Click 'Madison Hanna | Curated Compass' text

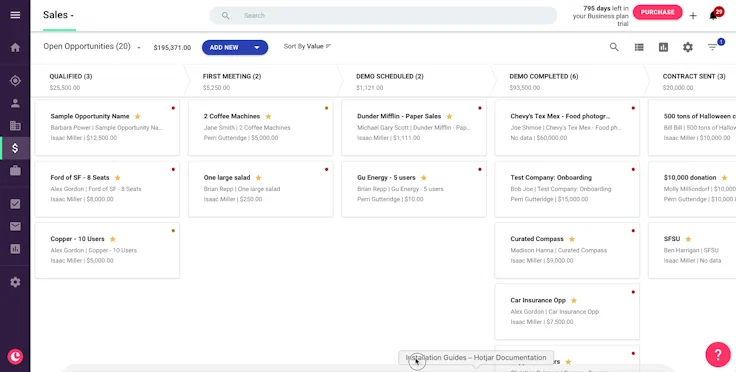coord(559,251)
